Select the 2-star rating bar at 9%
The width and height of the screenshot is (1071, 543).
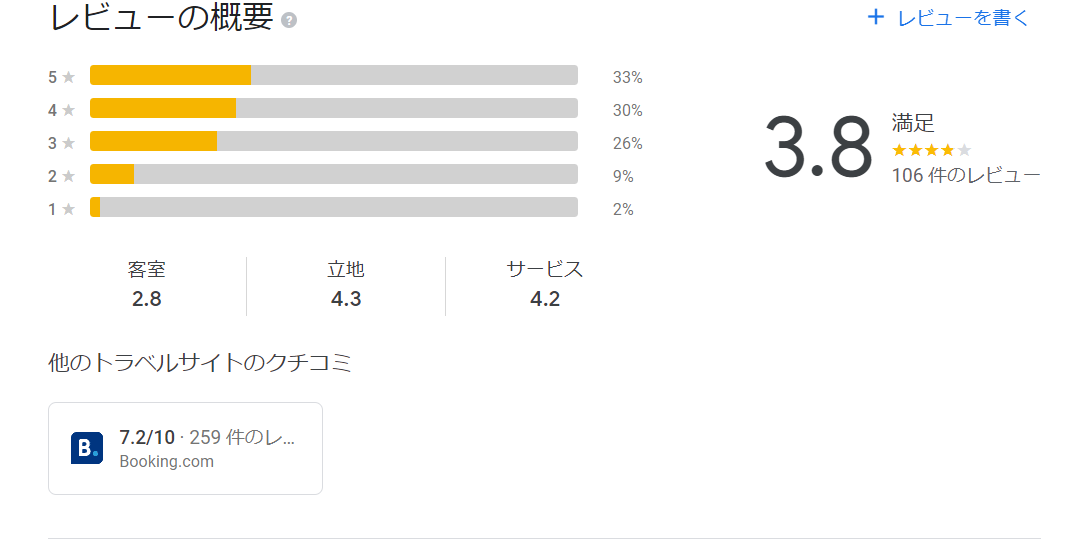[334, 174]
